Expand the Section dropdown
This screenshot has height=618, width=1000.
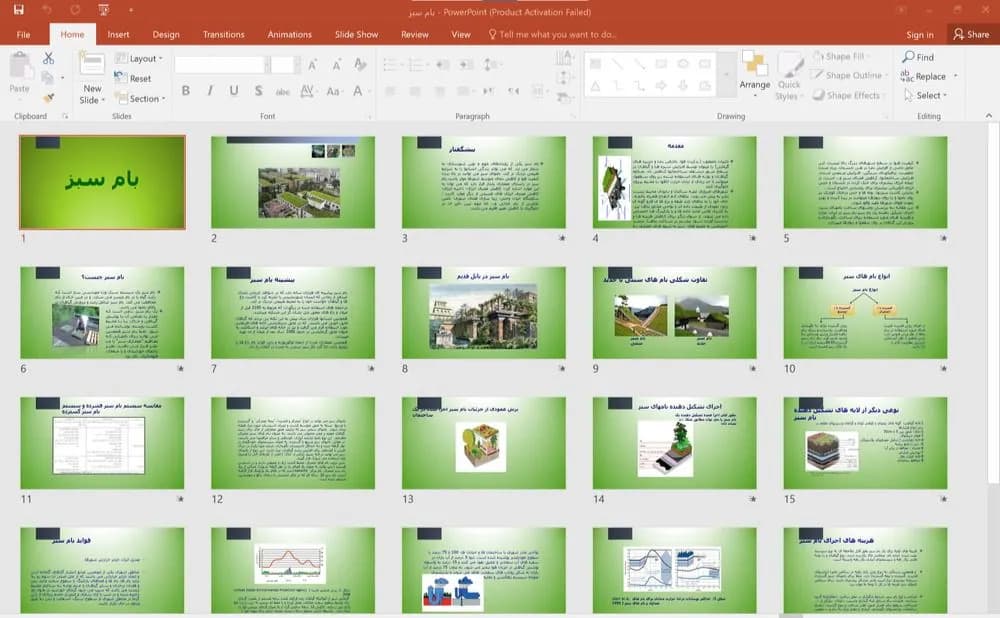[140, 98]
